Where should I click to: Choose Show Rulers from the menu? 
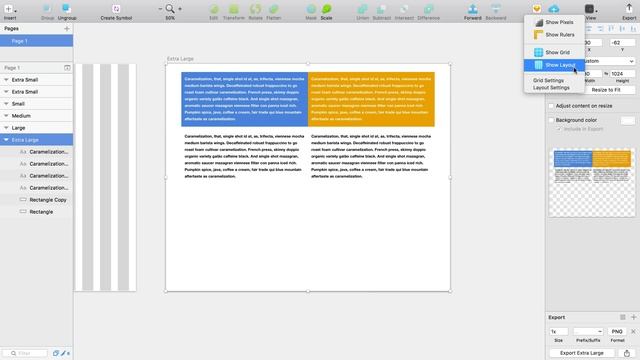coord(554,35)
